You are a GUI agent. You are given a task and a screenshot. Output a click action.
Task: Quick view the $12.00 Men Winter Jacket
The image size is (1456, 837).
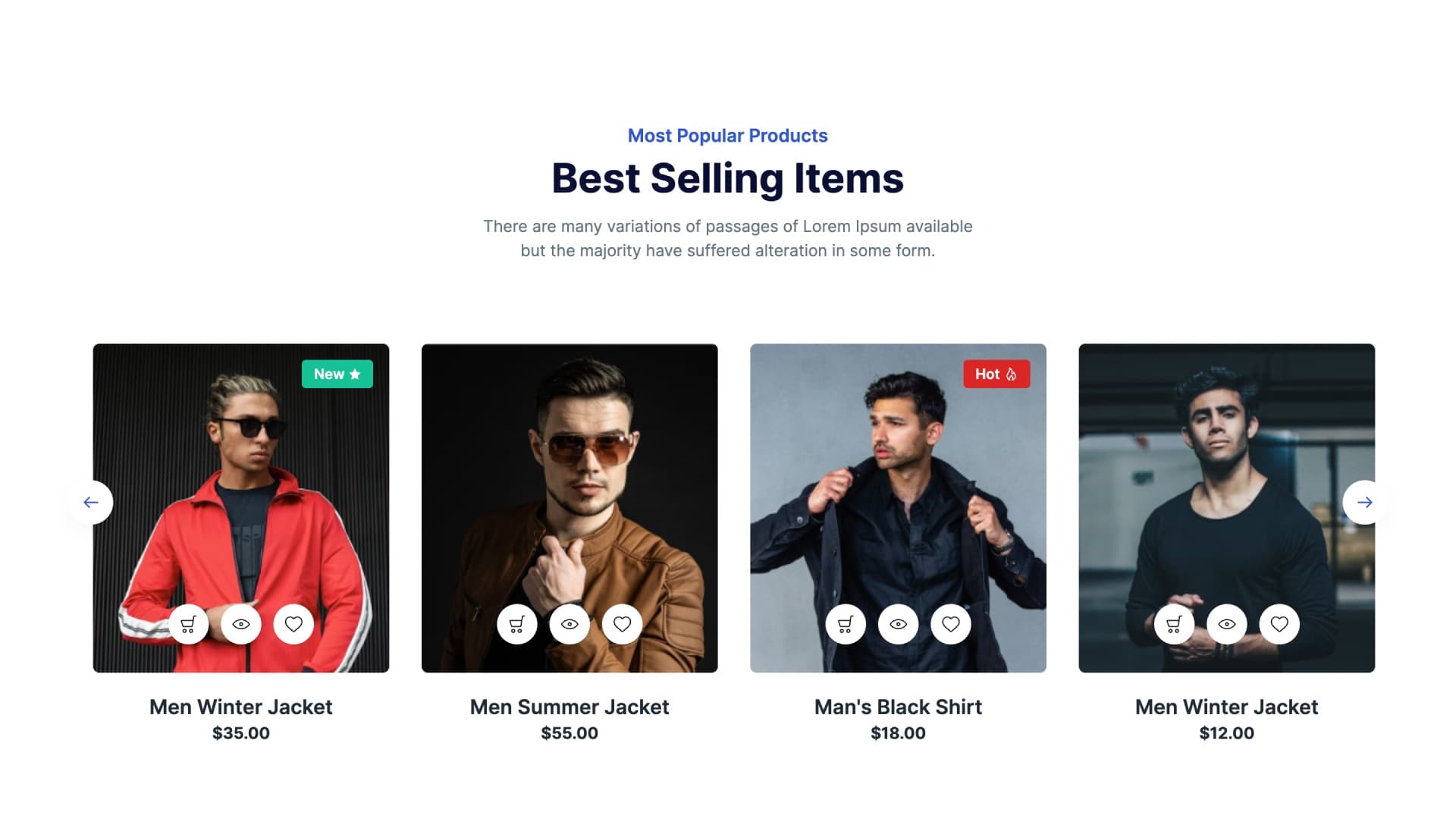point(1227,624)
